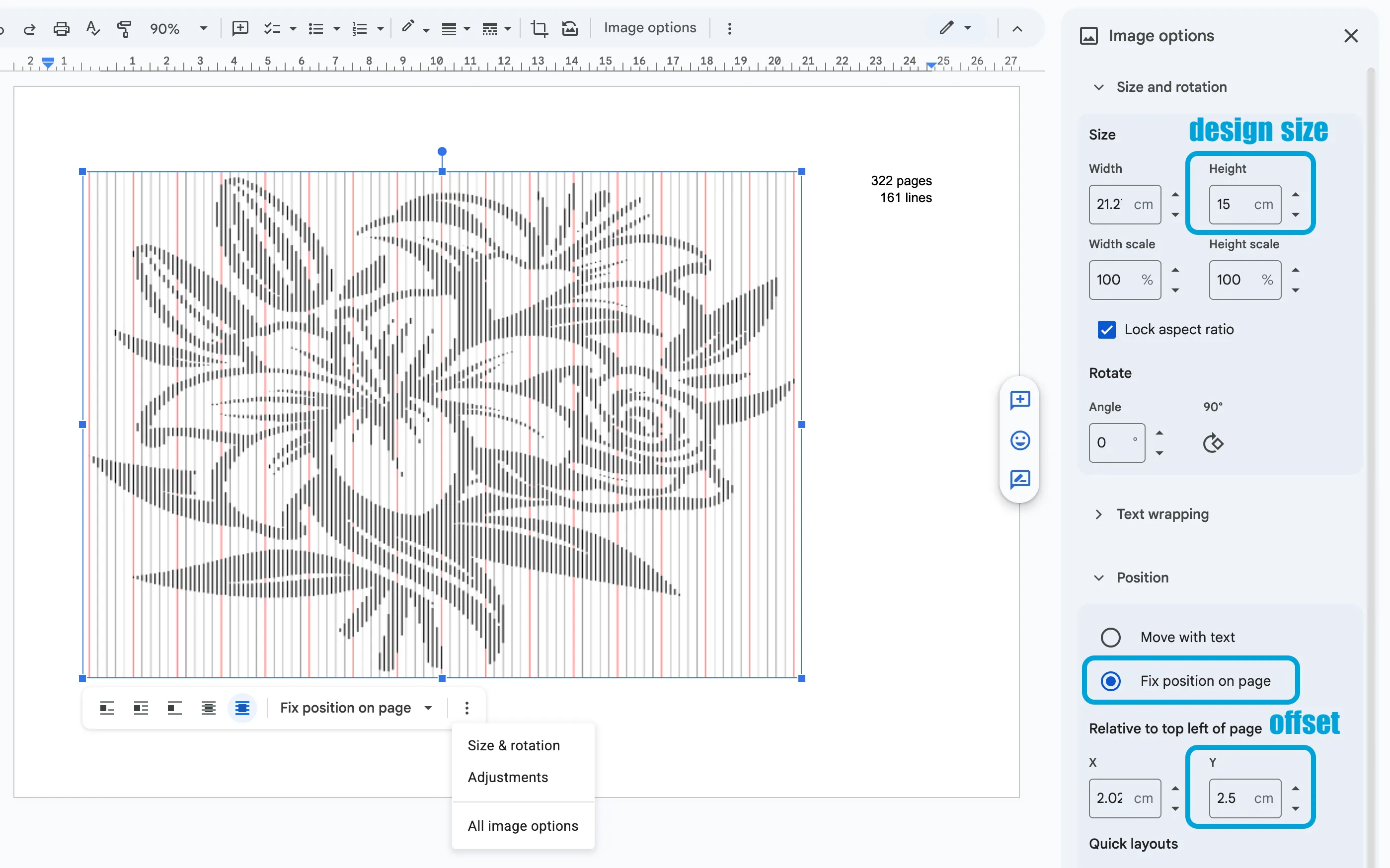Image resolution: width=1390 pixels, height=868 pixels.
Task: Select Adjustments in the options menu
Action: point(508,777)
